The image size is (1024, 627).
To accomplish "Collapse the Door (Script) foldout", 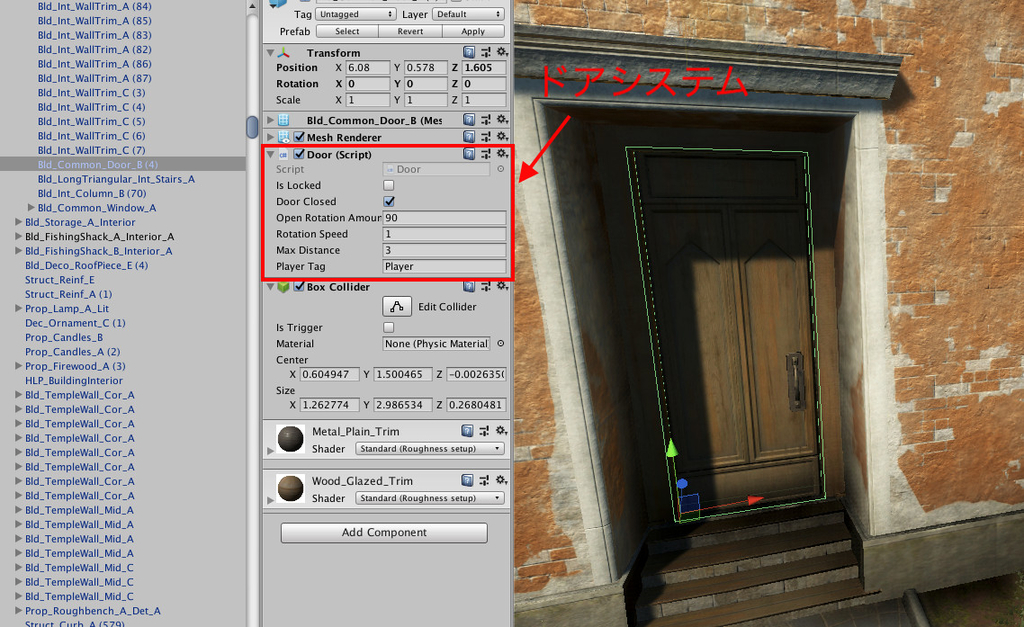I will tap(270, 155).
